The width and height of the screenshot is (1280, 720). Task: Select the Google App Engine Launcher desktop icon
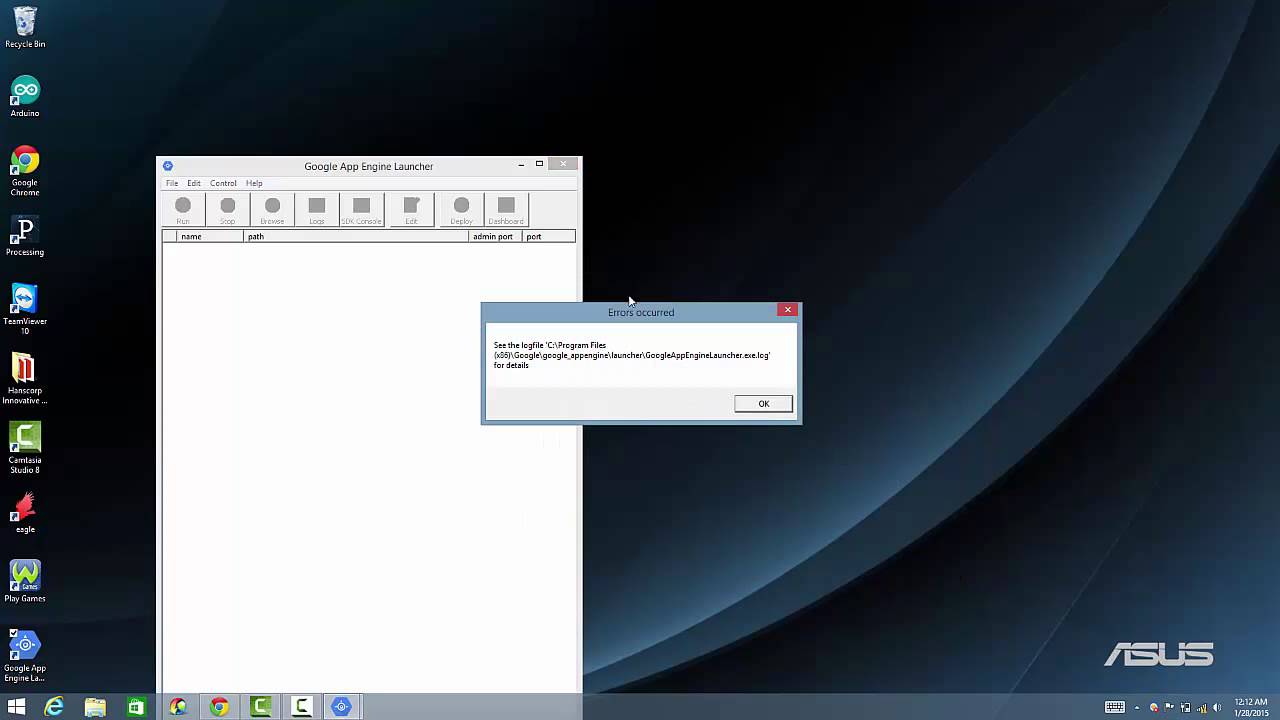coord(25,656)
